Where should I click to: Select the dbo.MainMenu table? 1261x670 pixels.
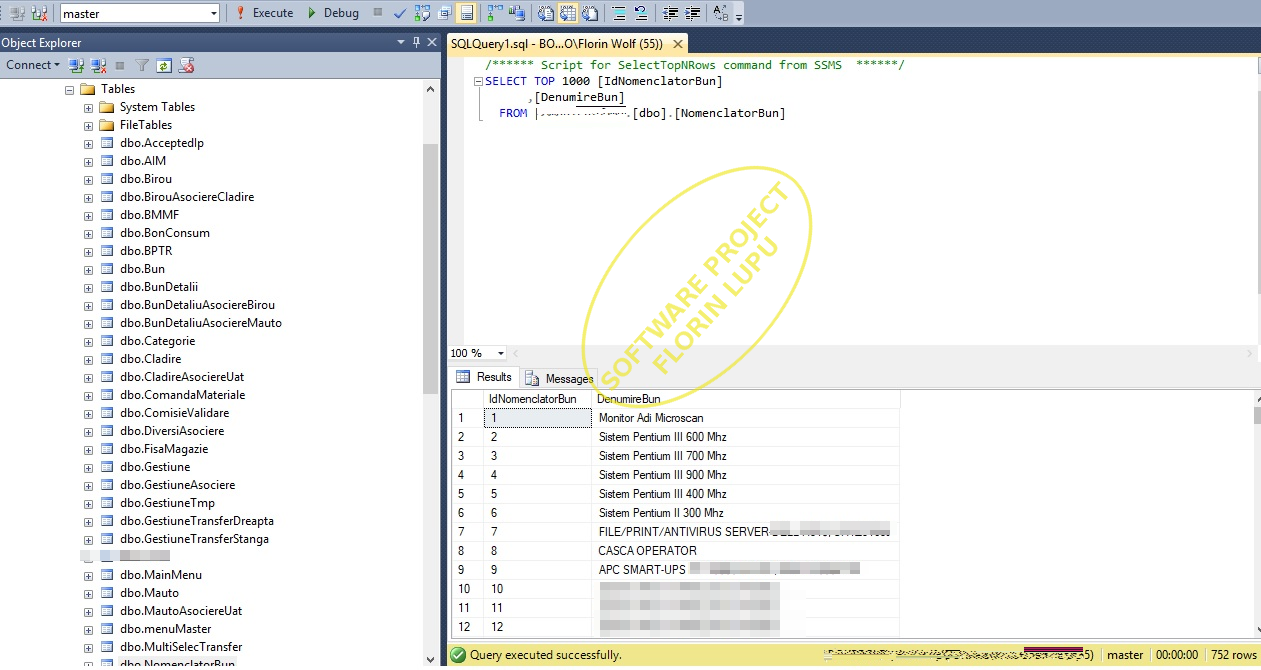coord(161,575)
